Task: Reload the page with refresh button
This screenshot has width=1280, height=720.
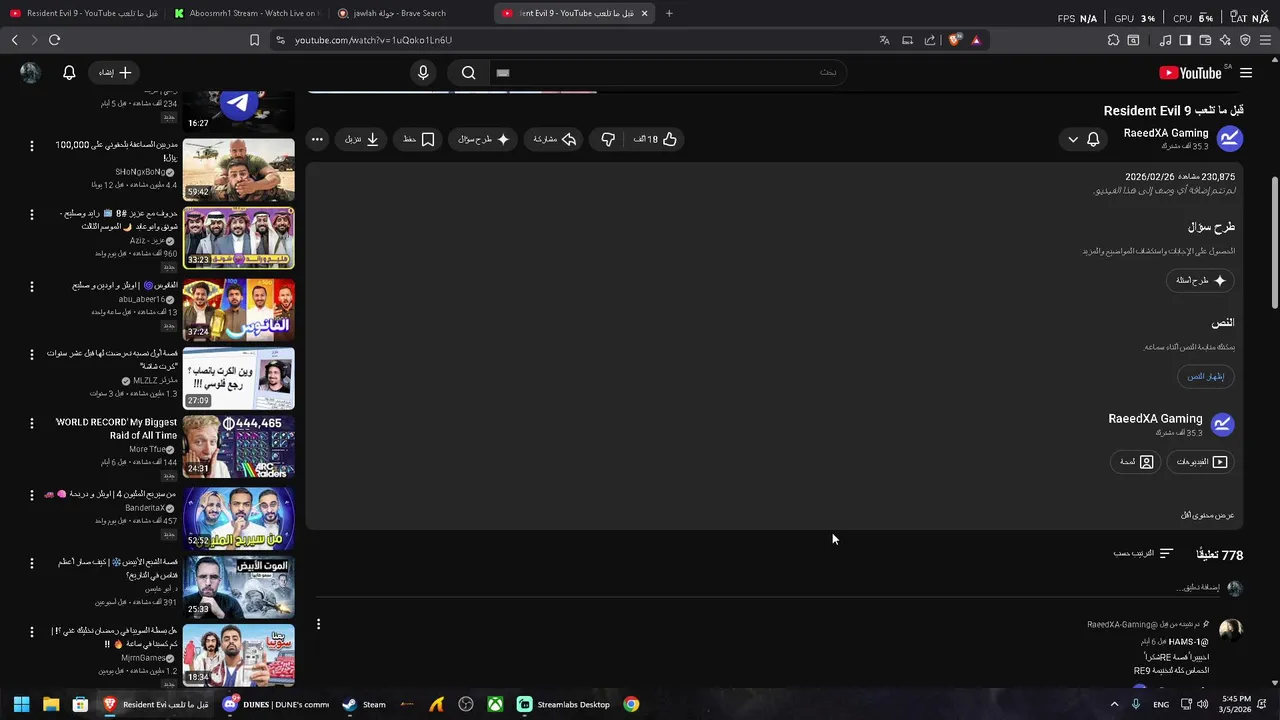Action: click(x=54, y=40)
